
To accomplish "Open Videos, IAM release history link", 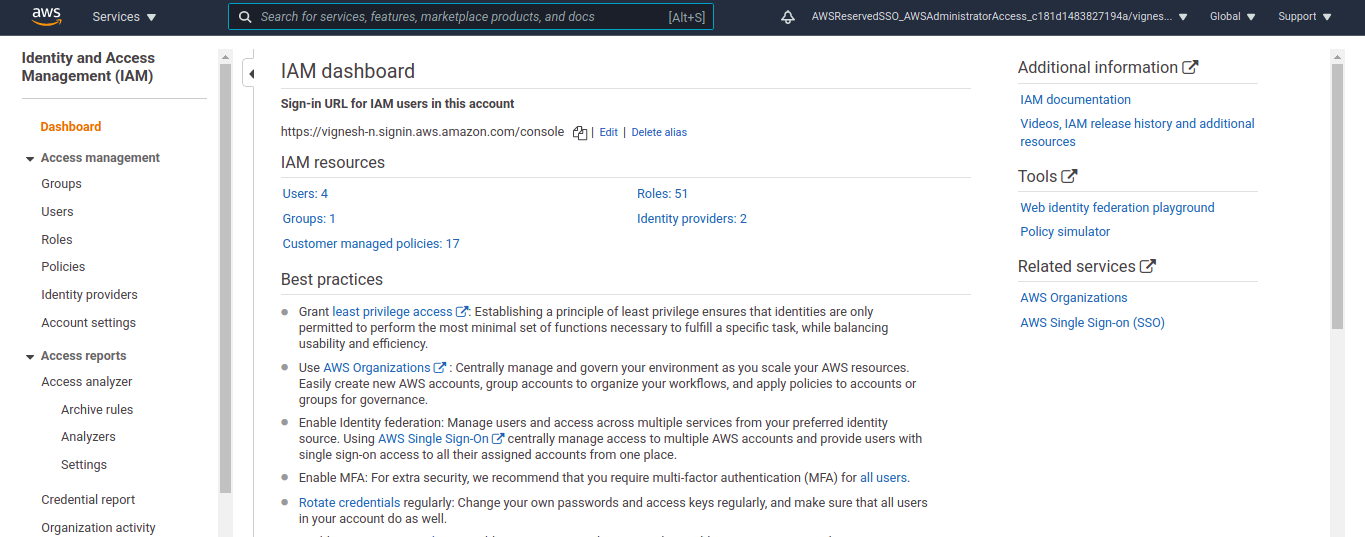I will (x=1137, y=133).
